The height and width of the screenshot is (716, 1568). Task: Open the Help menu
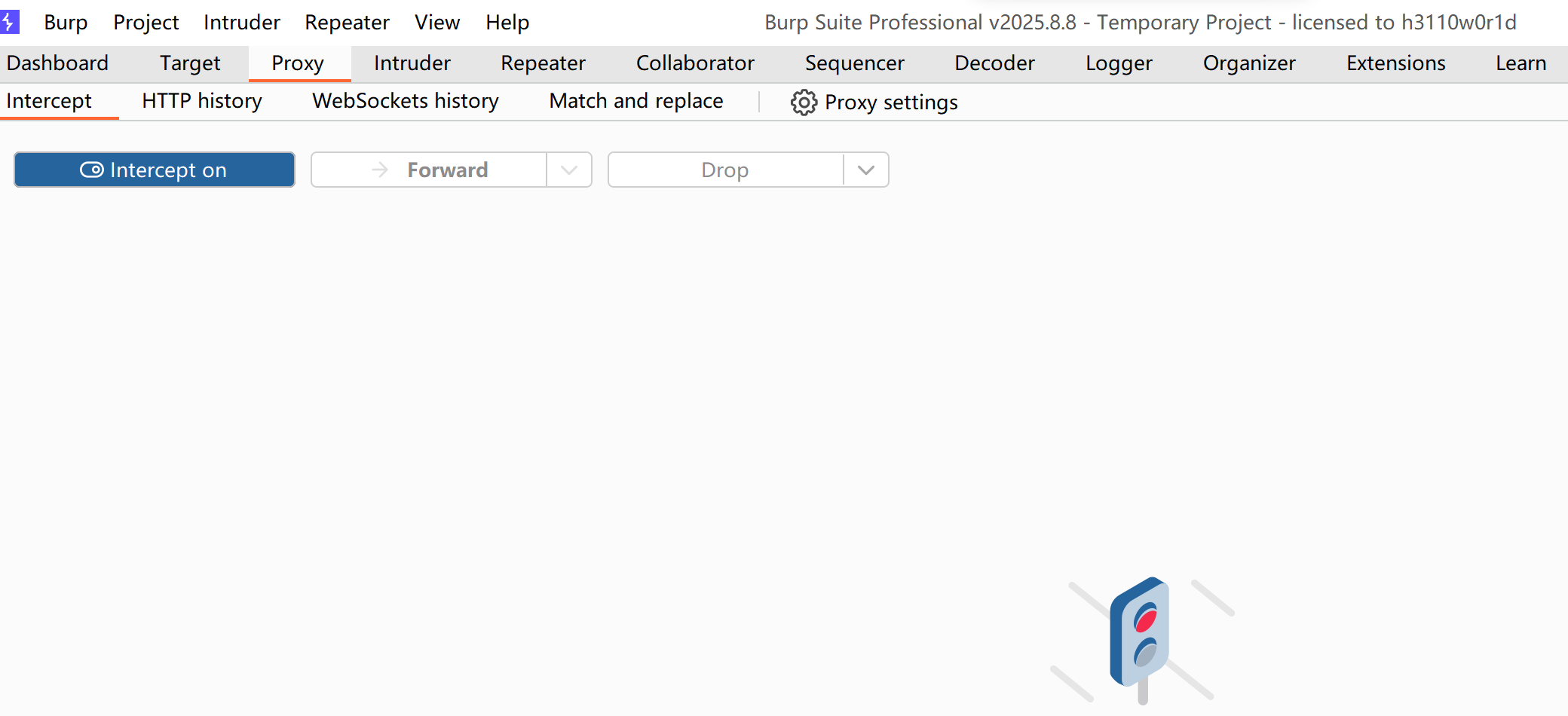[x=507, y=23]
